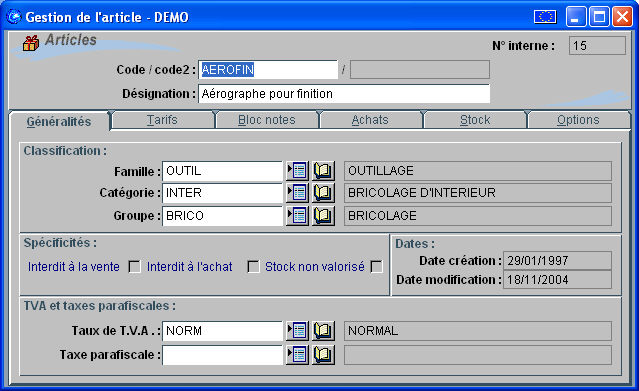This screenshot has width=639, height=391.
Task: Open the Taxe parafiscale book lookup icon
Action: point(323,355)
